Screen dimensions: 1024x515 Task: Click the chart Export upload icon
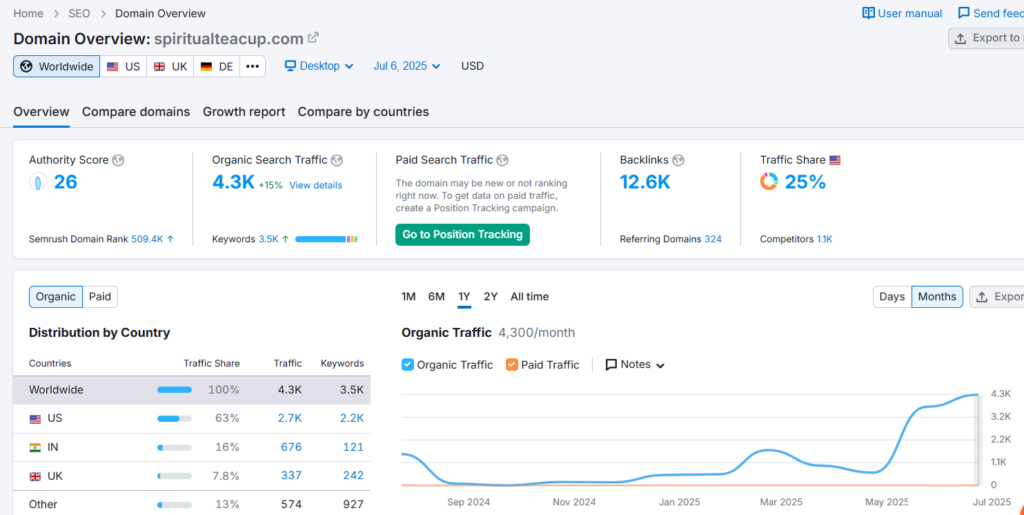(x=982, y=297)
